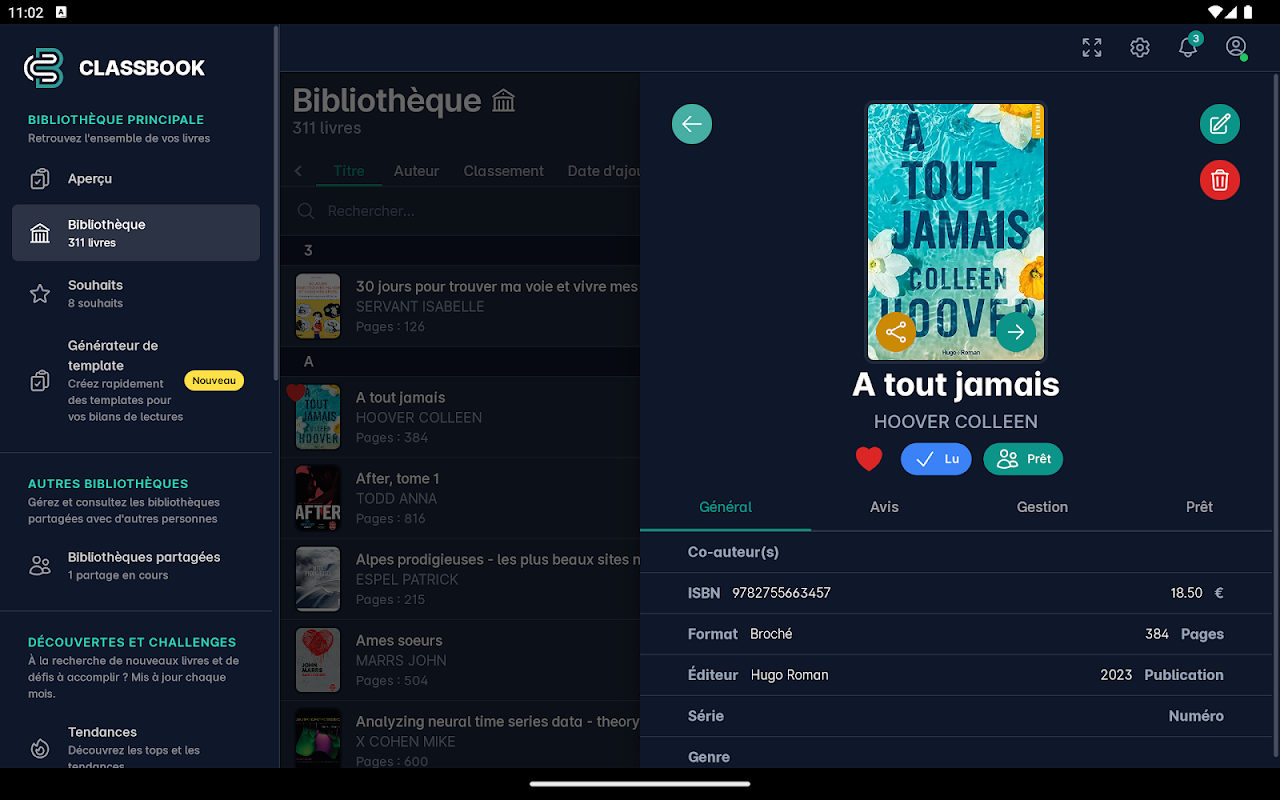Click Wi-Fi icon in status bar
1280x800 pixels.
pos(1215,12)
